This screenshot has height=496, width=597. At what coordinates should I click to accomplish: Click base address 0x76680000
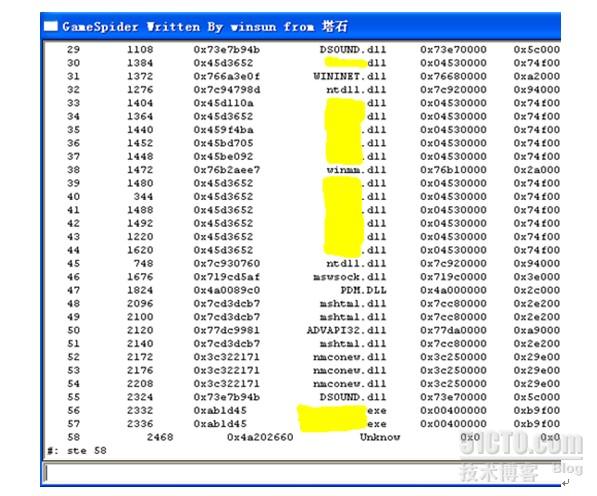click(453, 76)
